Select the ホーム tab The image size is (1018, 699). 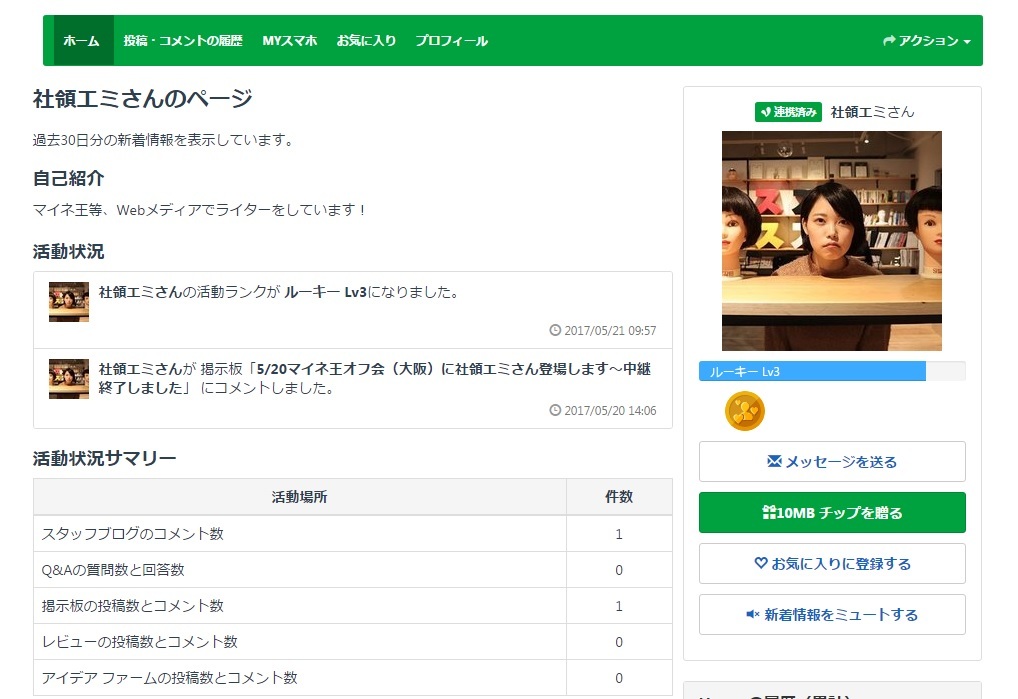[x=81, y=41]
